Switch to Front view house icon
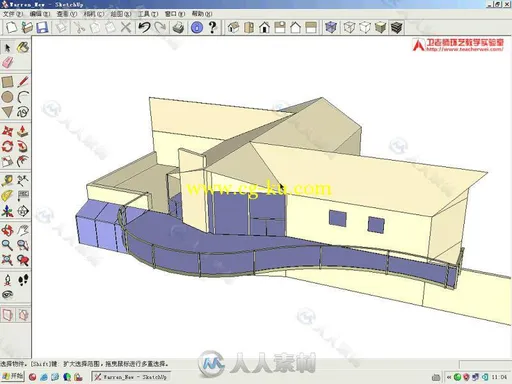 (x=265, y=27)
